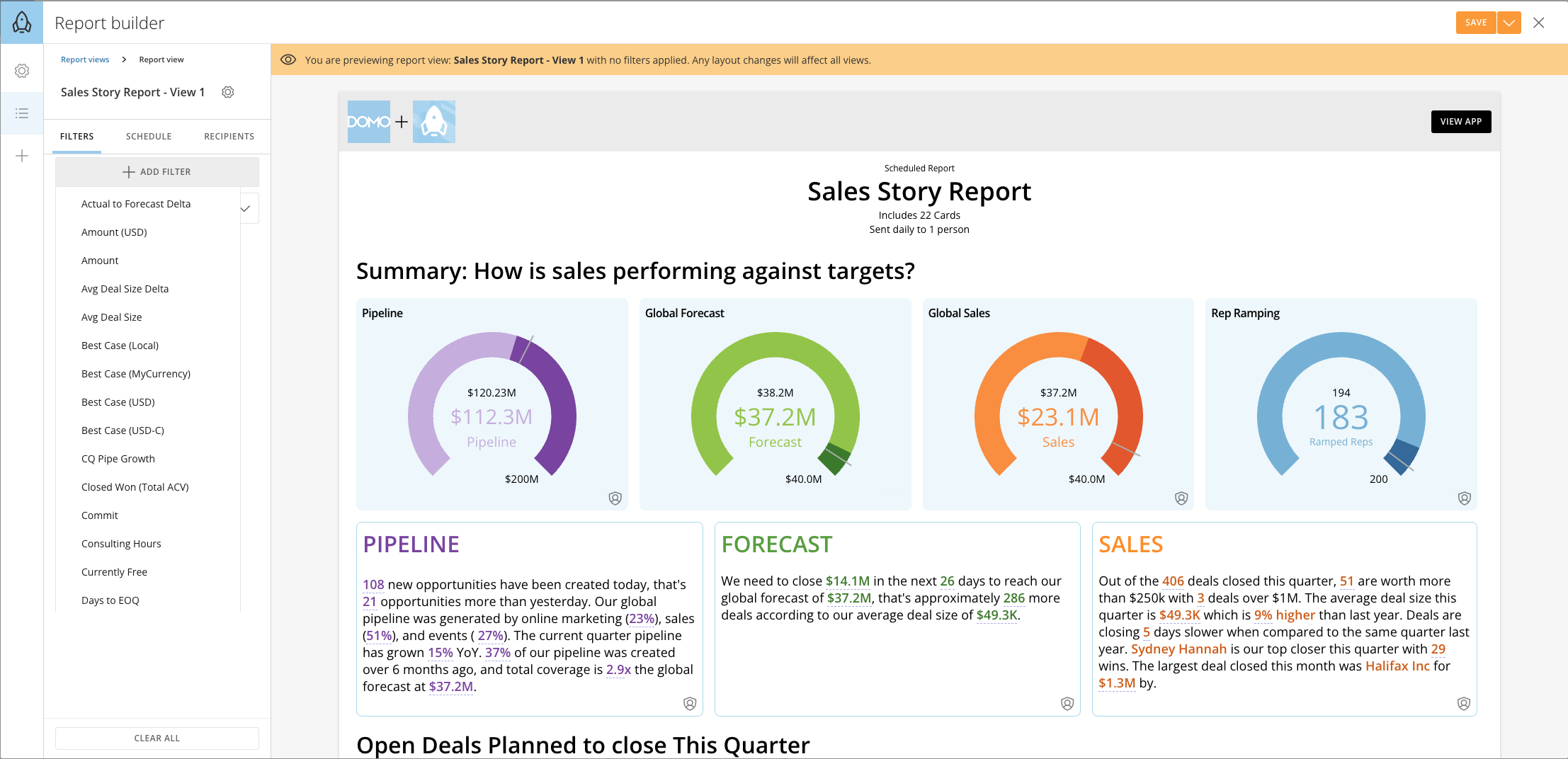The height and width of the screenshot is (759, 1568).
Task: Open the Save options dropdown arrow
Action: point(1509,22)
